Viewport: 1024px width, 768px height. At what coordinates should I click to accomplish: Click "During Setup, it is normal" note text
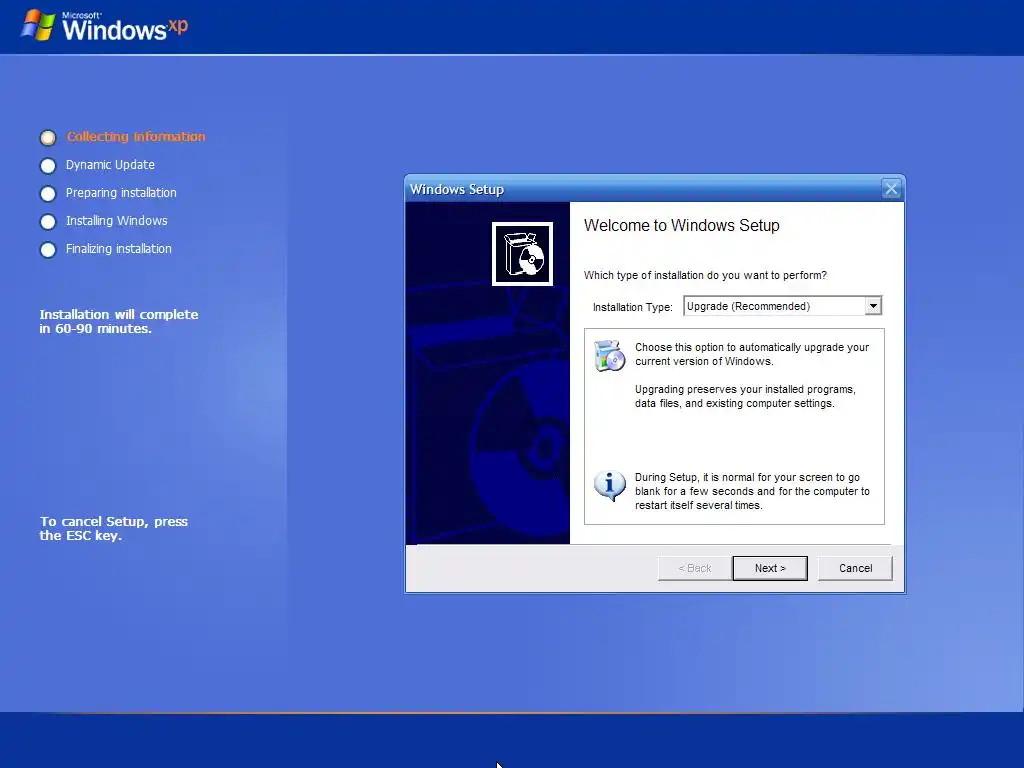tap(752, 491)
